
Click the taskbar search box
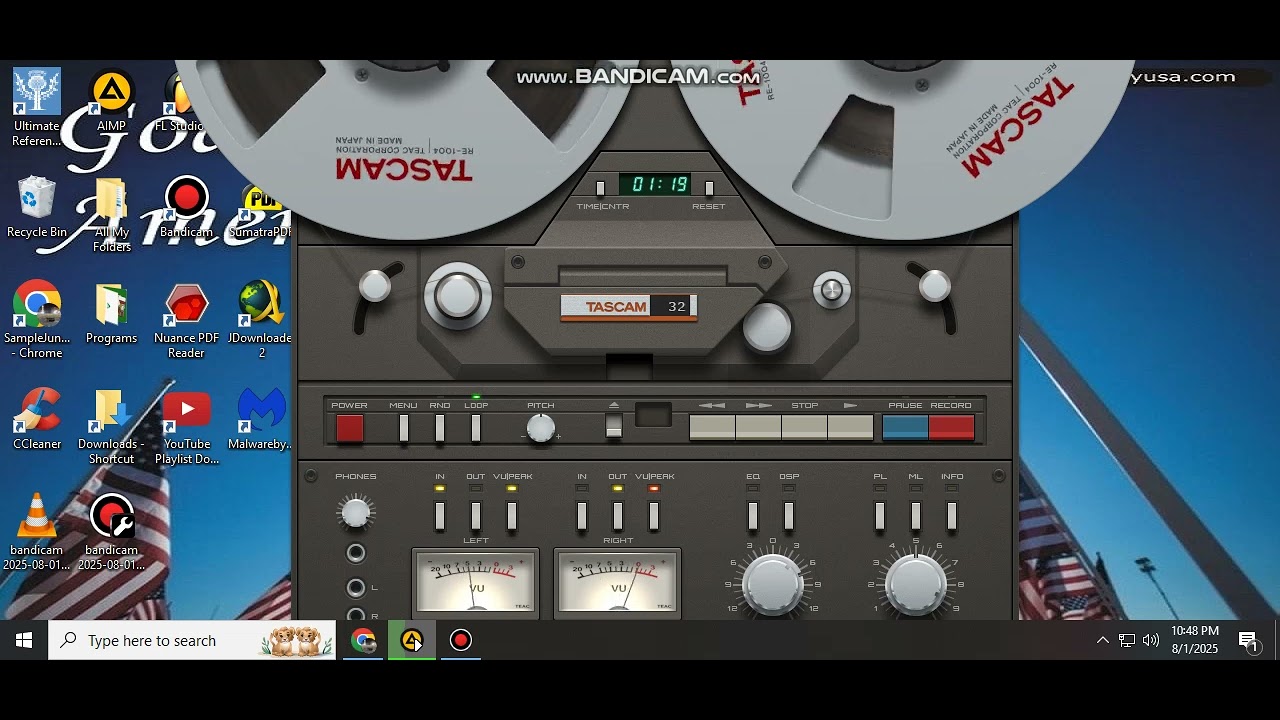tap(192, 640)
